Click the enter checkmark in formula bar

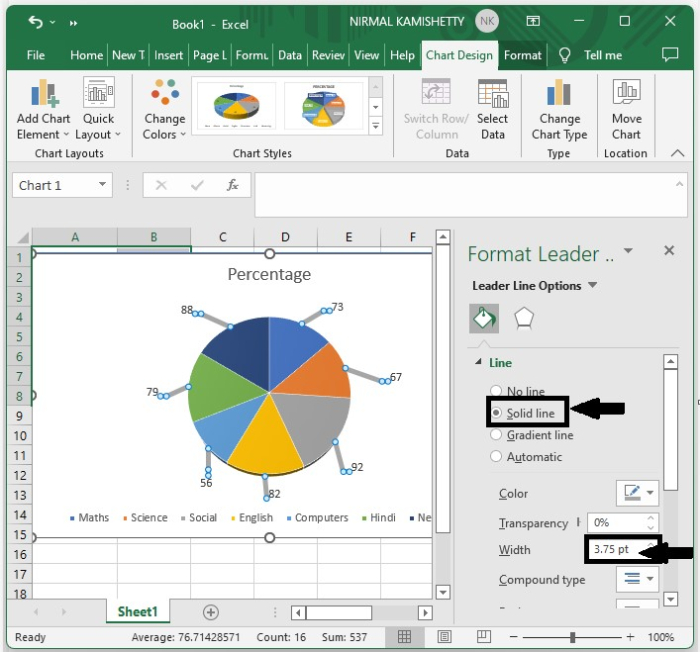197,185
